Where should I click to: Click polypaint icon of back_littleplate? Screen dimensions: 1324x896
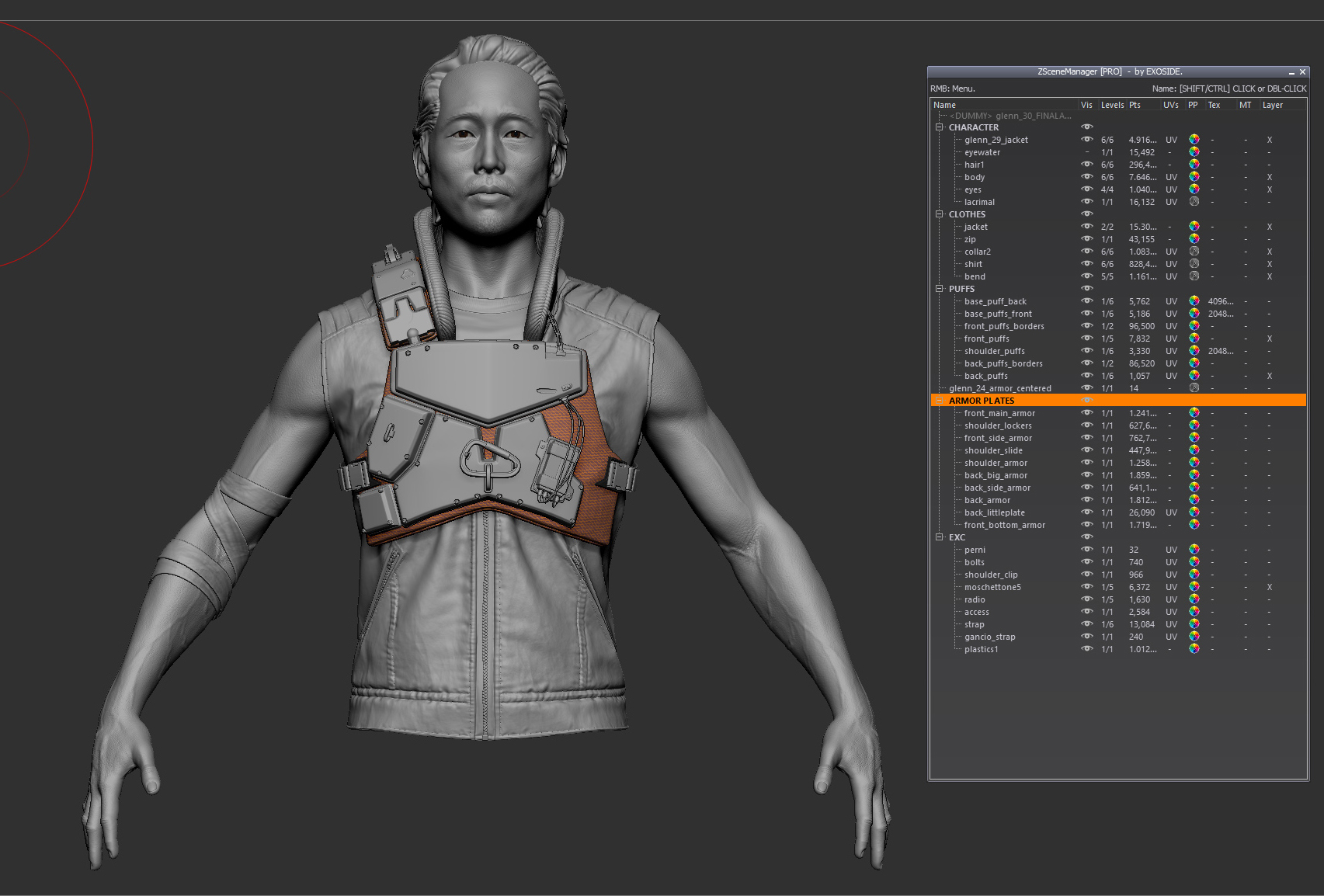1194,512
